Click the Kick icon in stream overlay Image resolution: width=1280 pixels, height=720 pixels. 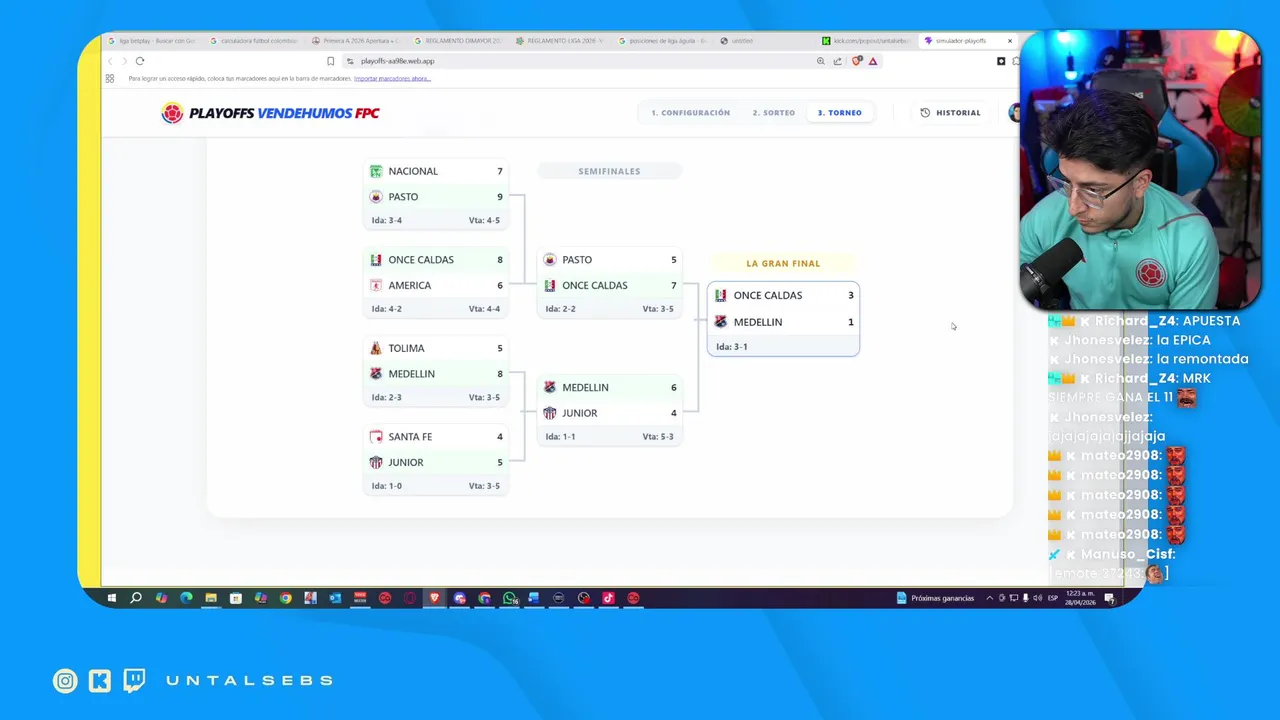[99, 681]
